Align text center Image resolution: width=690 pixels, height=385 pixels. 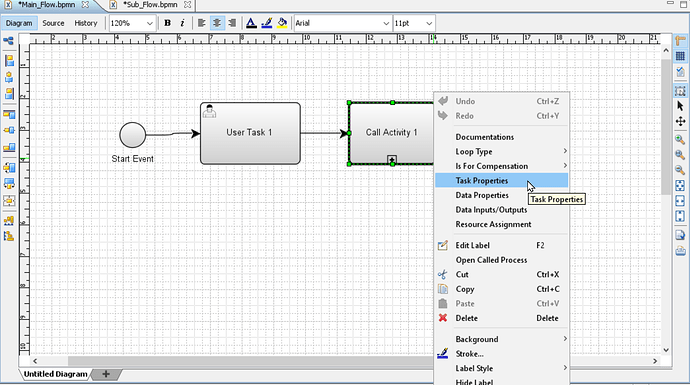pyautogui.click(x=217, y=23)
